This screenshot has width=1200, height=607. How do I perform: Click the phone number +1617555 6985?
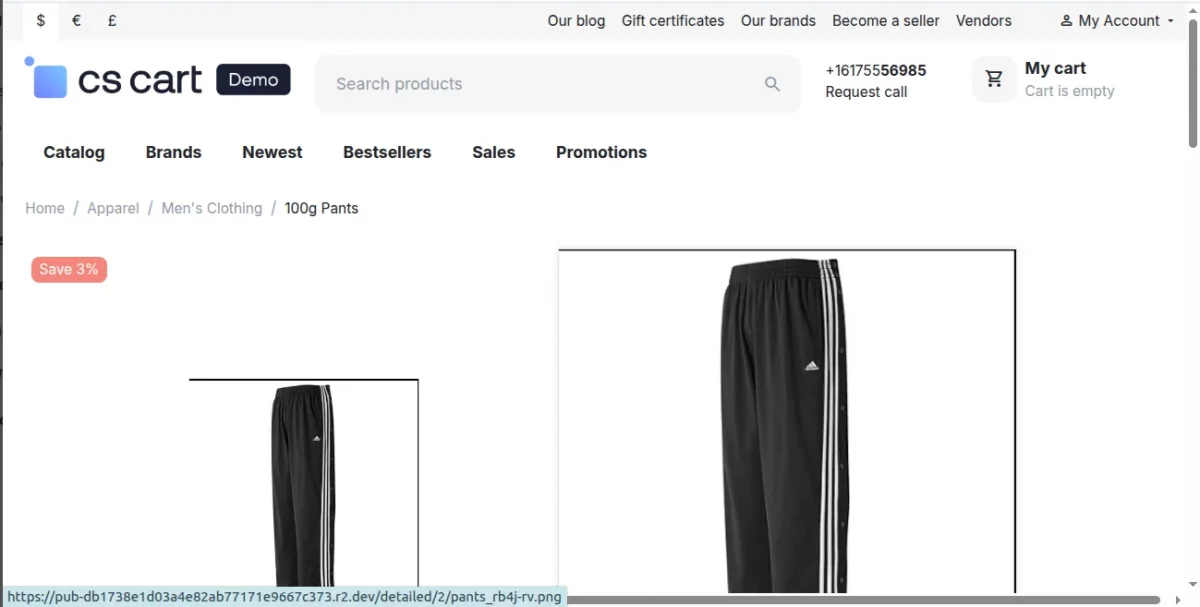(876, 70)
